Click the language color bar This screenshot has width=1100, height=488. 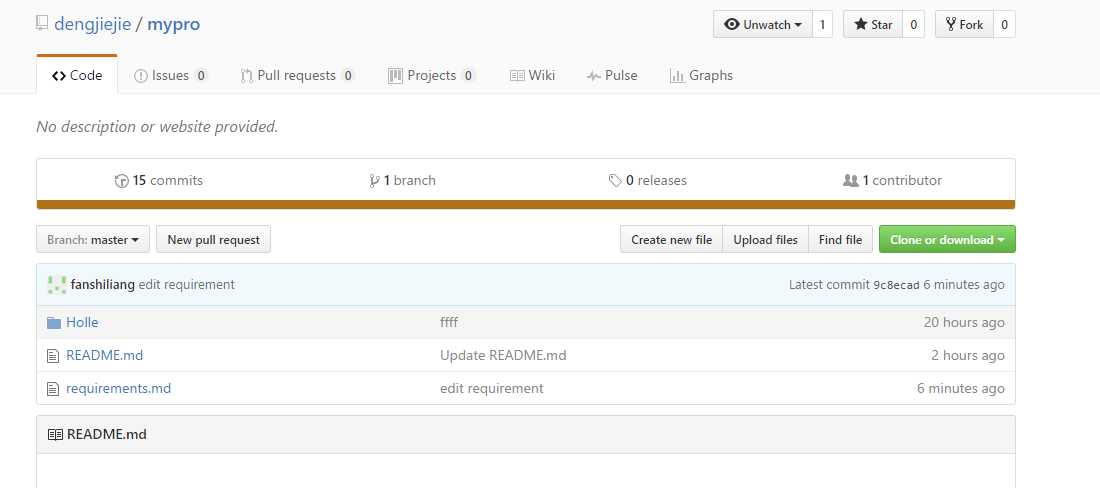pyautogui.click(x=525, y=205)
